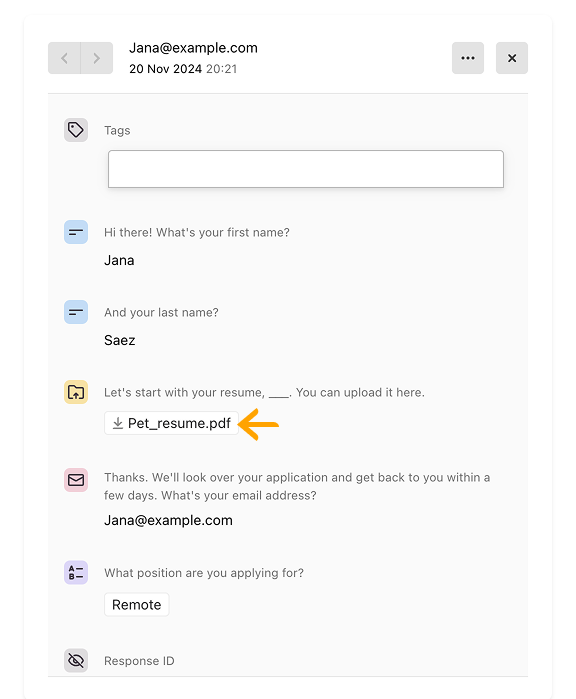Click the answer text Saez
The image size is (576, 699).
119,340
